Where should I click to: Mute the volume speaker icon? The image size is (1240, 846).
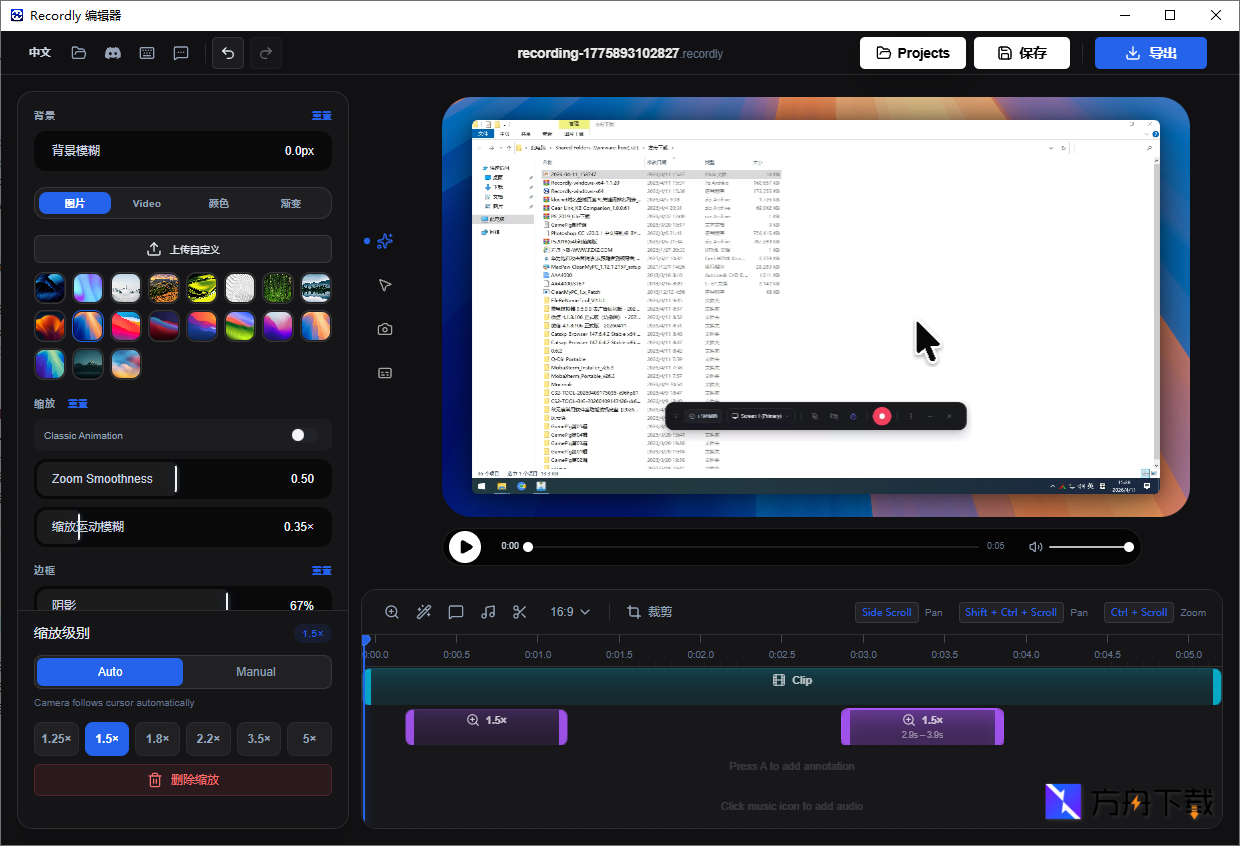(x=1036, y=547)
